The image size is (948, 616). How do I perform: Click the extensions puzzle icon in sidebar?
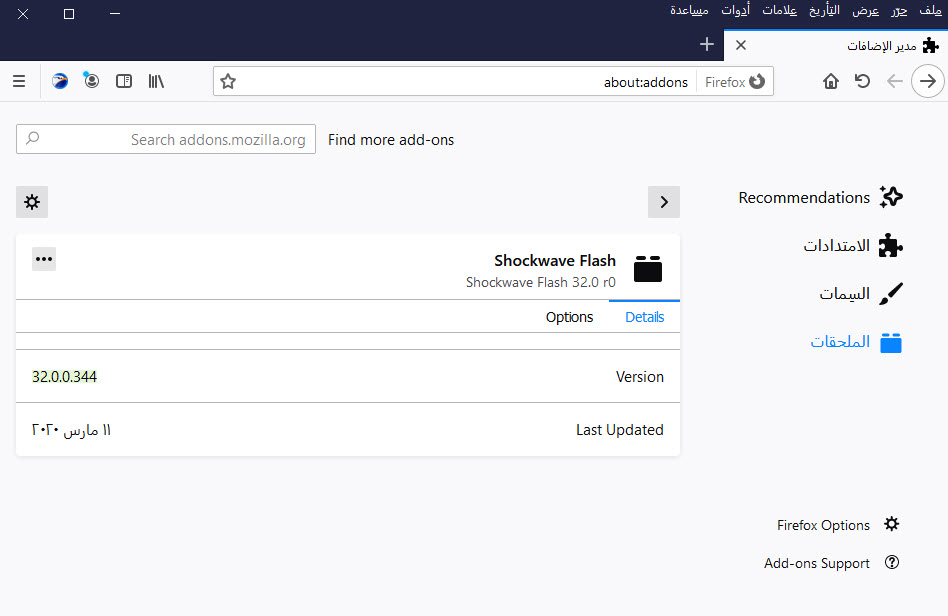pos(891,245)
